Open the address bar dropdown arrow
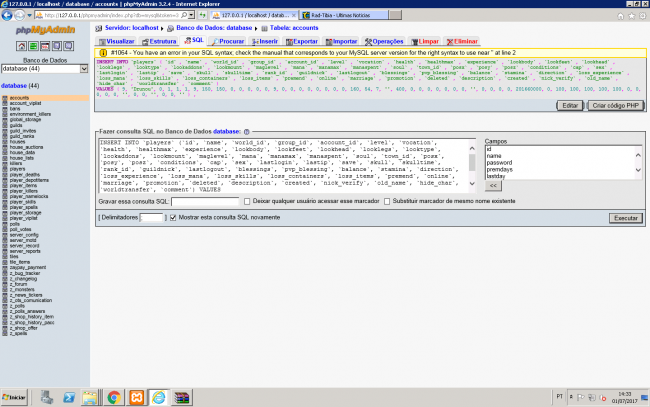 [191, 15]
